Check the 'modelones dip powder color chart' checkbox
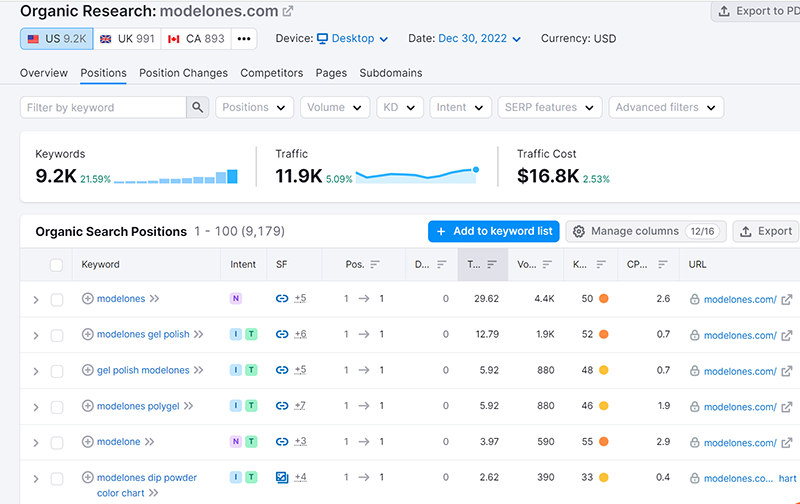 pos(57,478)
